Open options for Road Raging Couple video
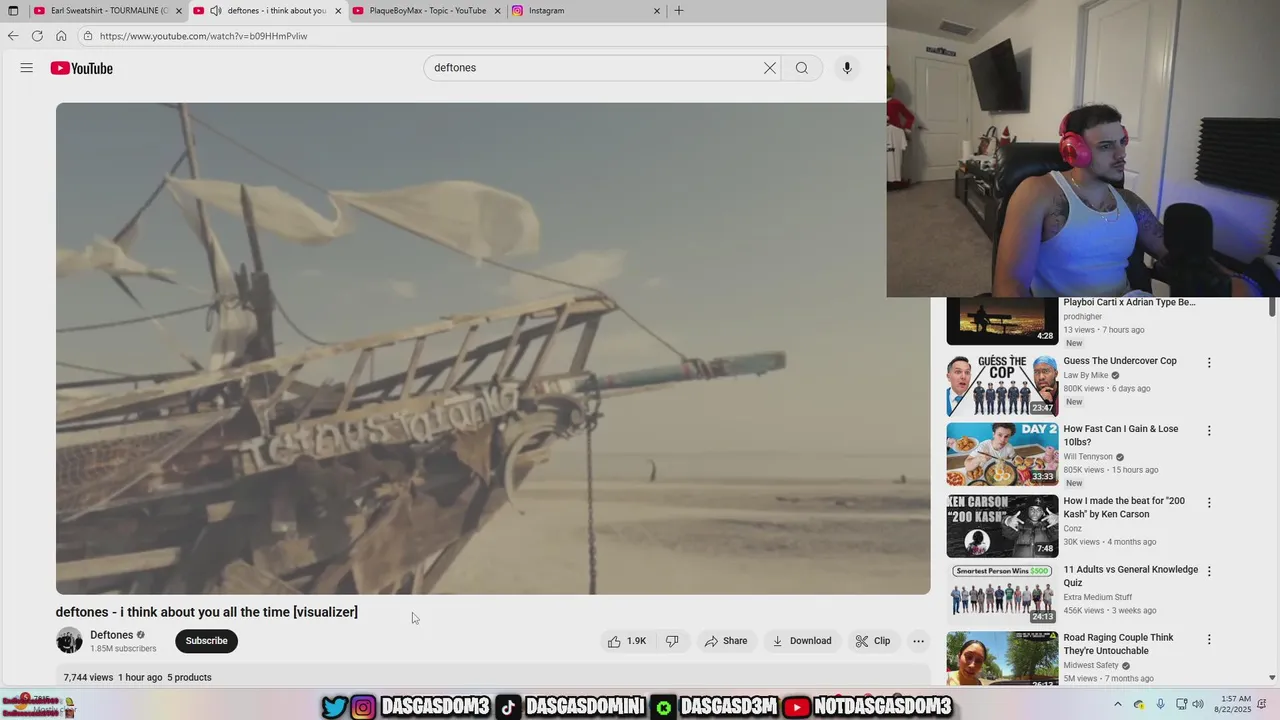Image resolution: width=1280 pixels, height=720 pixels. coord(1209,640)
